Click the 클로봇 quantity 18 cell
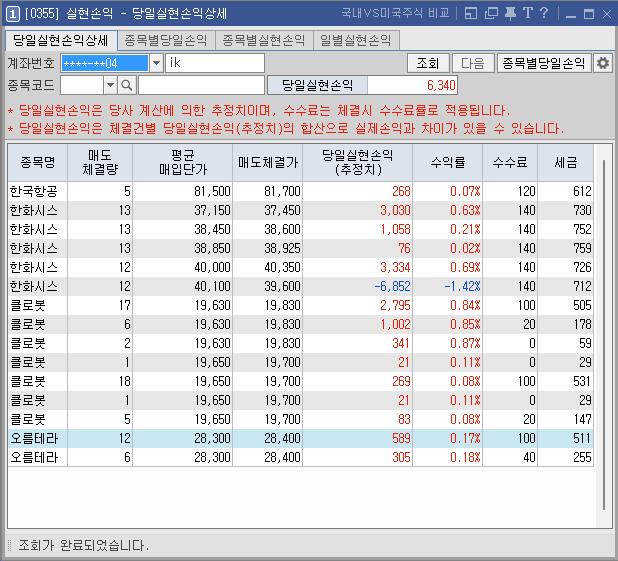Screen dimensions: 618x561 pyautogui.click(x=100, y=381)
